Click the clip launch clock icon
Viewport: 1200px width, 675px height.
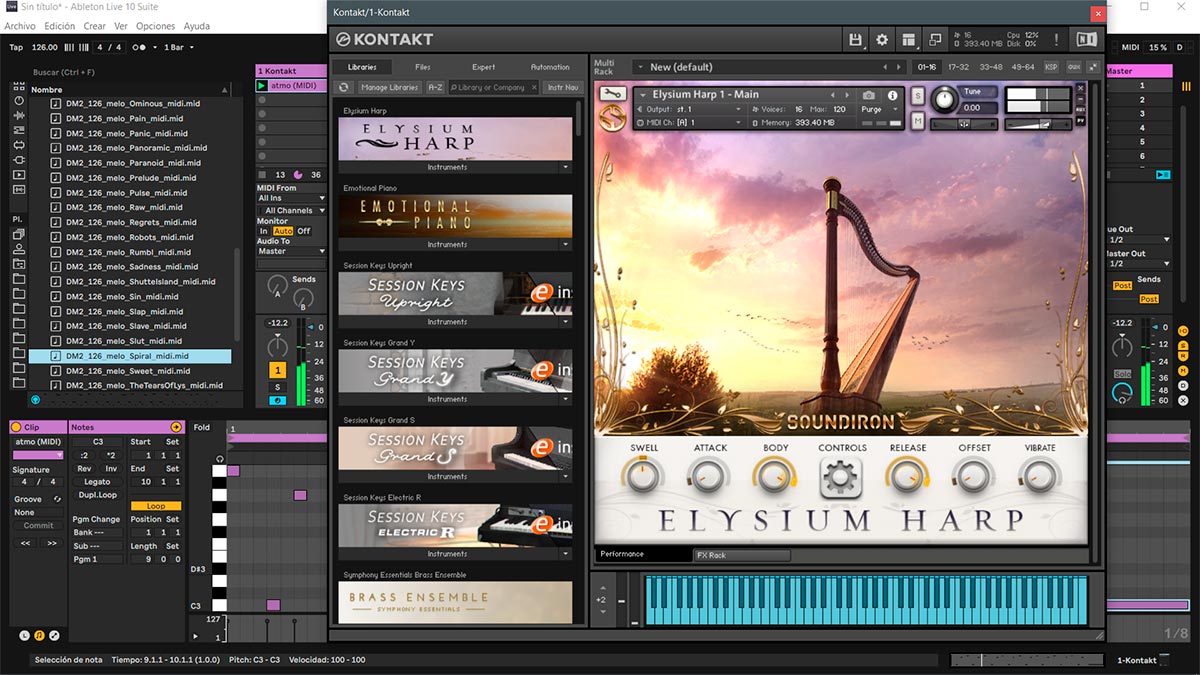(24, 635)
